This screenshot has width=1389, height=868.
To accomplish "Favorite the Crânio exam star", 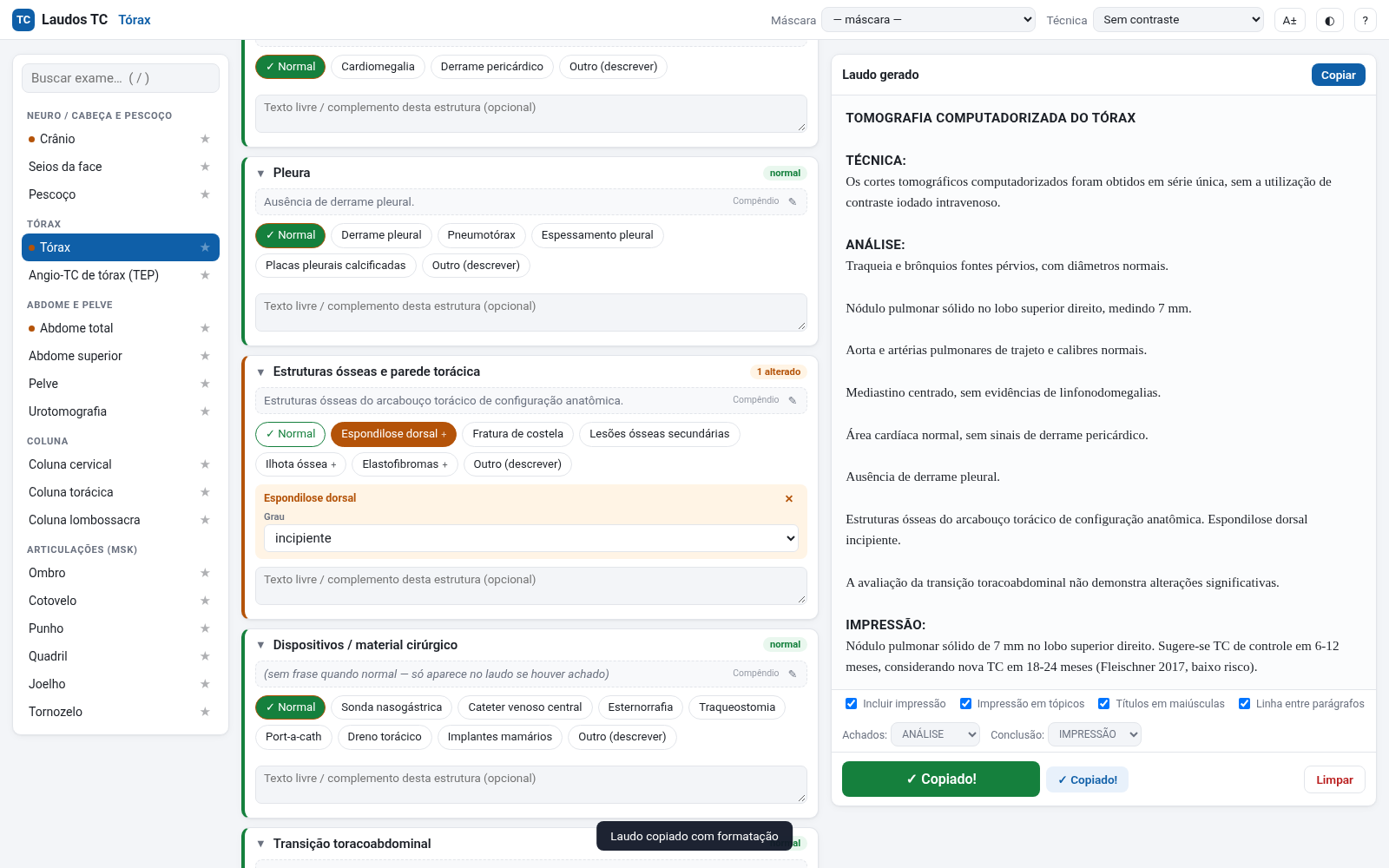I will (x=205, y=139).
